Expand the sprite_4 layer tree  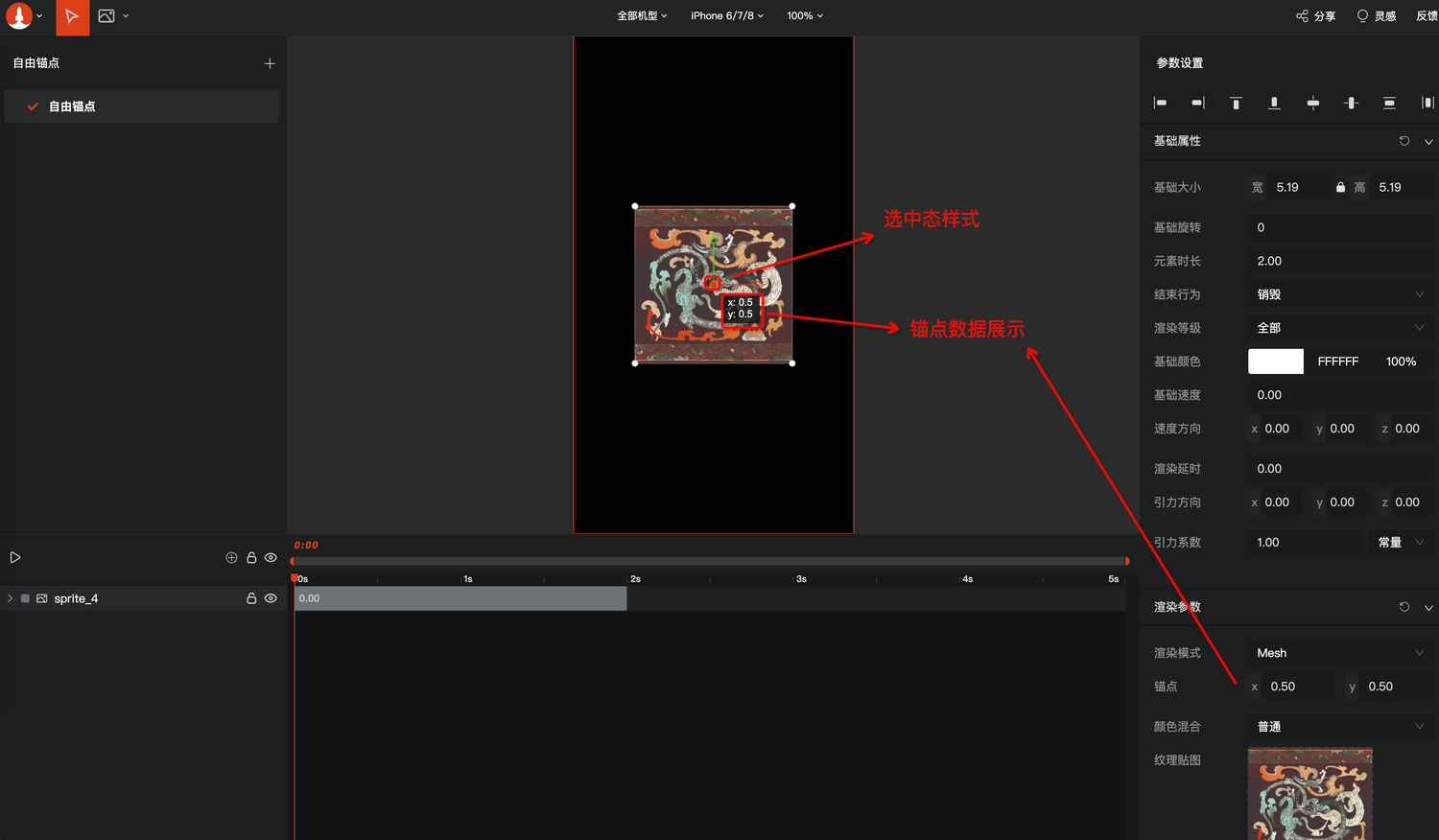[x=10, y=598]
